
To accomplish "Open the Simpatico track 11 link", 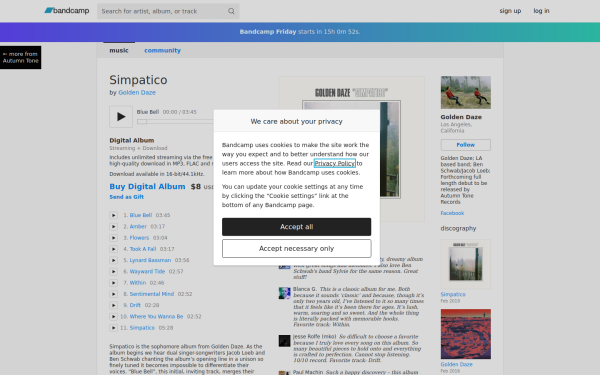I will click(x=142, y=328).
